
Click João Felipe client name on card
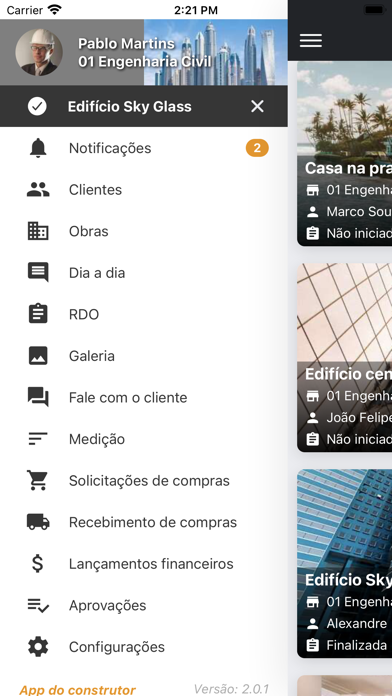359,418
